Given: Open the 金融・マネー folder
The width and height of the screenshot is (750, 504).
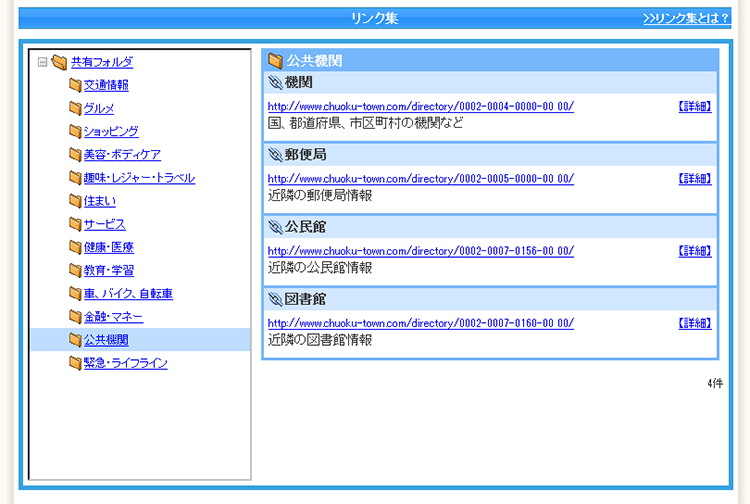Looking at the screenshot, I should click(113, 317).
